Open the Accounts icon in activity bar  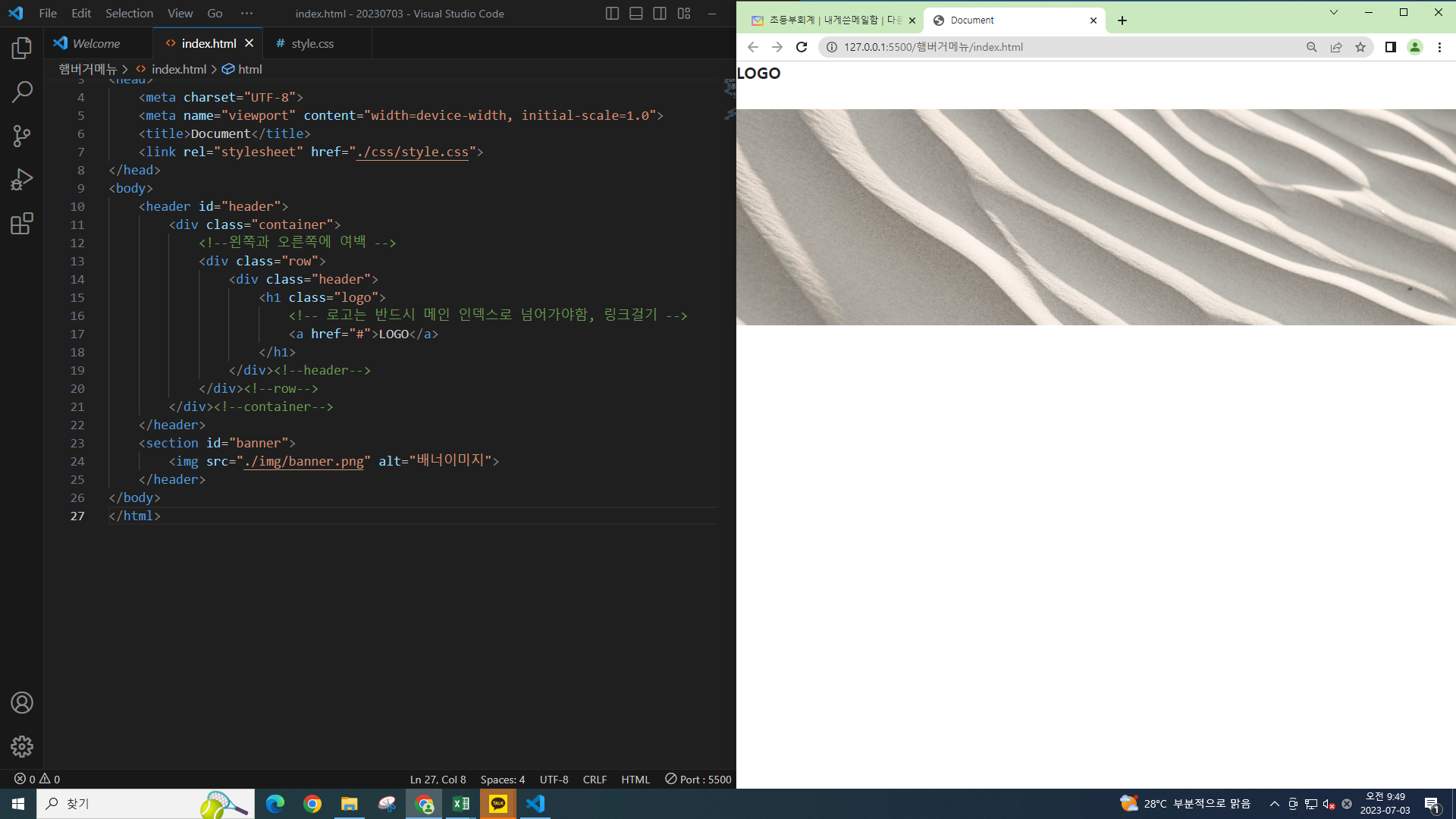point(22,703)
